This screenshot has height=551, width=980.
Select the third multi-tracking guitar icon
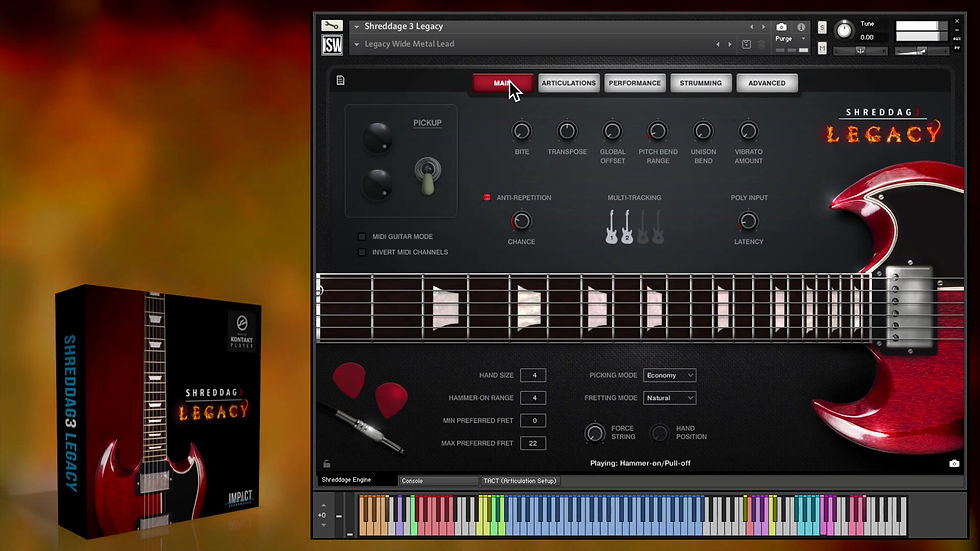click(x=642, y=227)
